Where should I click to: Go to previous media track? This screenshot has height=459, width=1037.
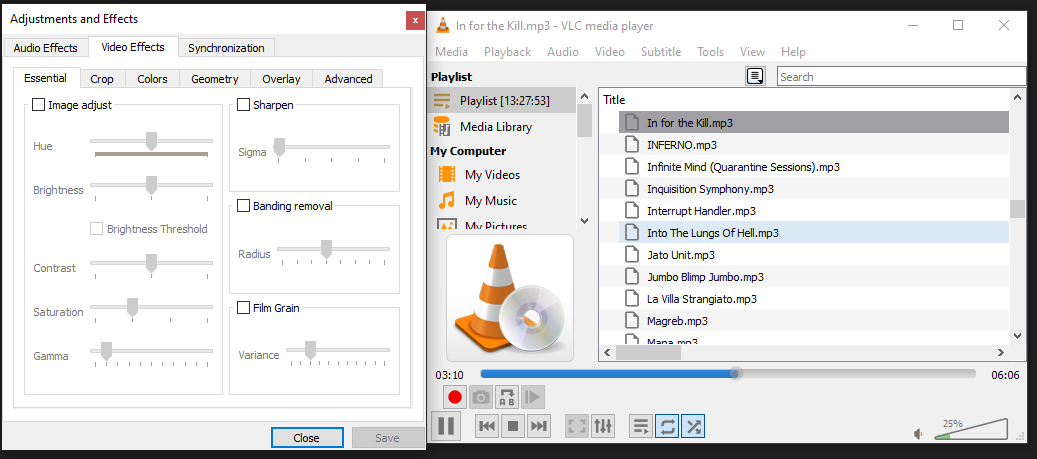(x=487, y=427)
